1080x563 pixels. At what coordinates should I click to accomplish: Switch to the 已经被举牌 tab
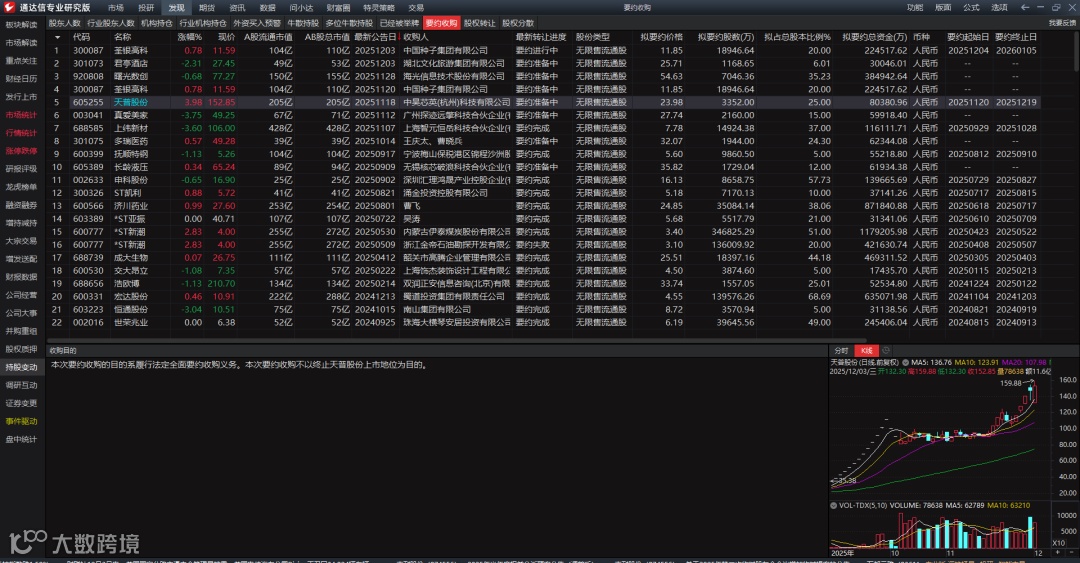click(x=399, y=23)
